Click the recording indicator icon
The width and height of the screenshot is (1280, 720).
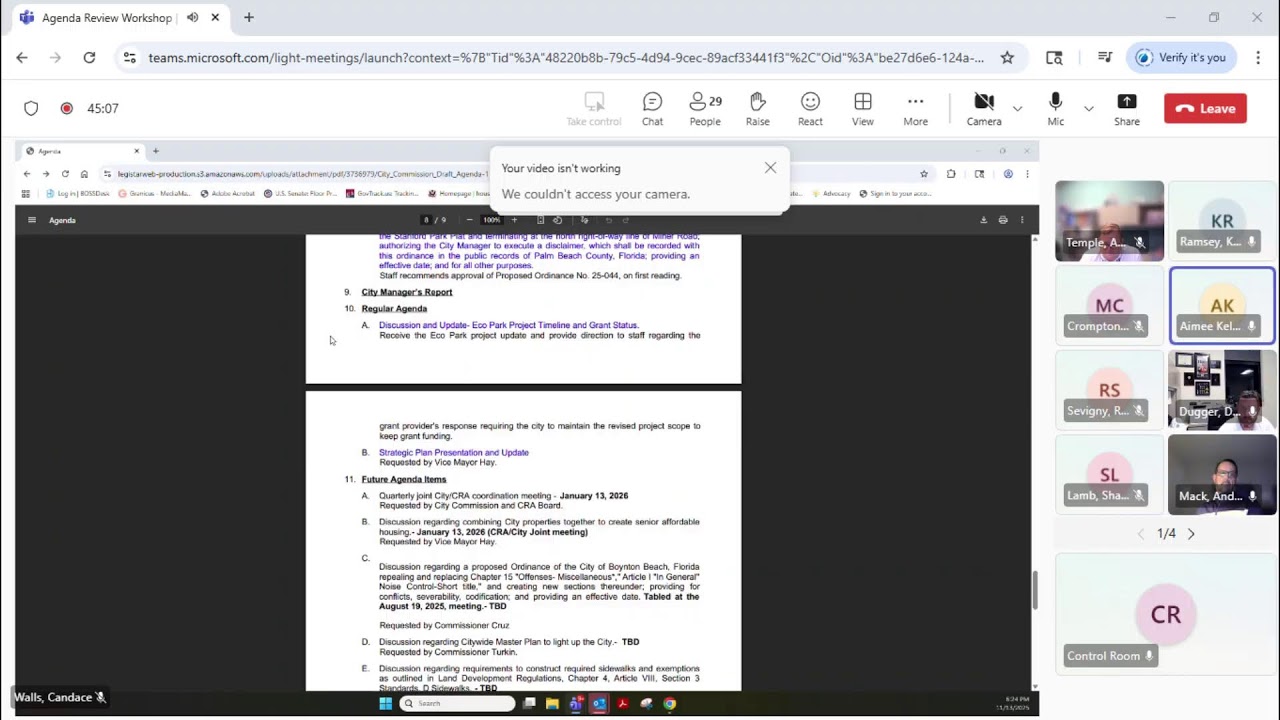[x=66, y=108]
